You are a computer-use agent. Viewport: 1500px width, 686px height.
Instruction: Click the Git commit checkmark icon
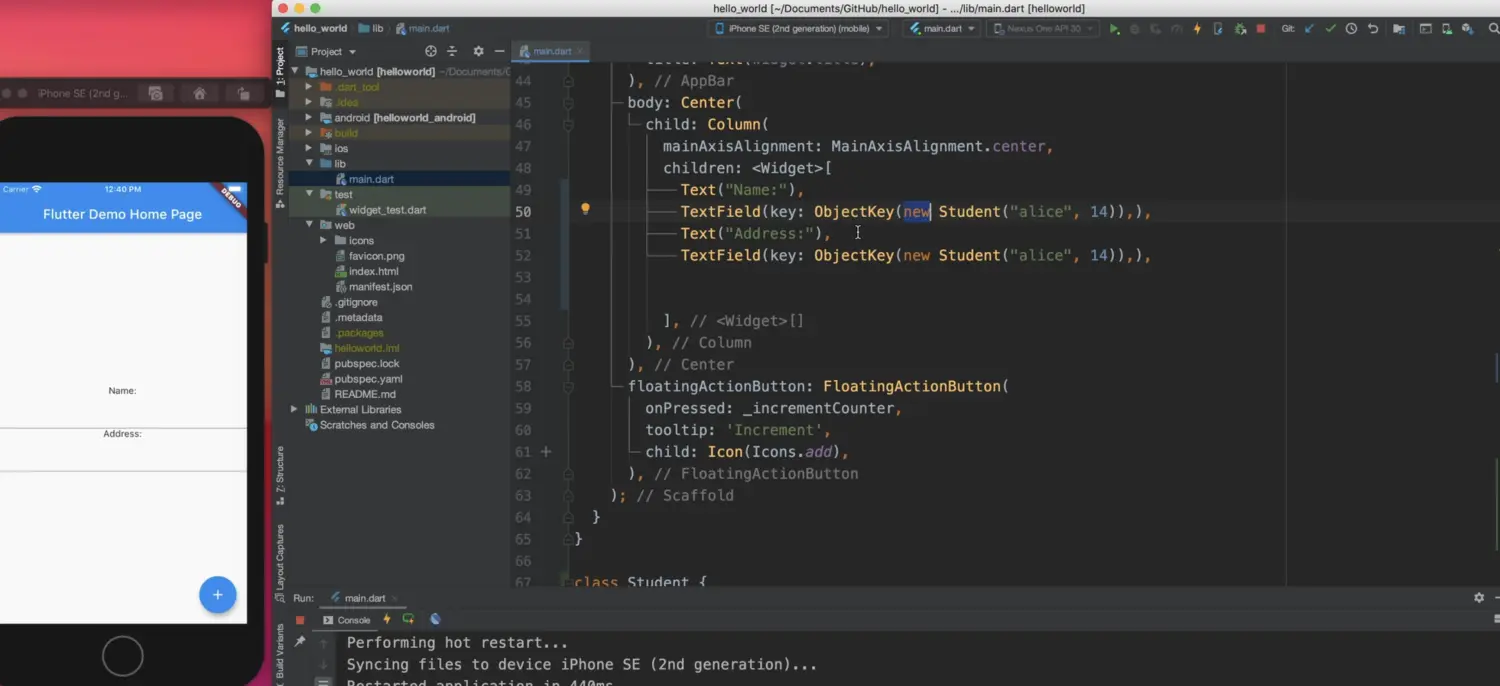[1330, 29]
